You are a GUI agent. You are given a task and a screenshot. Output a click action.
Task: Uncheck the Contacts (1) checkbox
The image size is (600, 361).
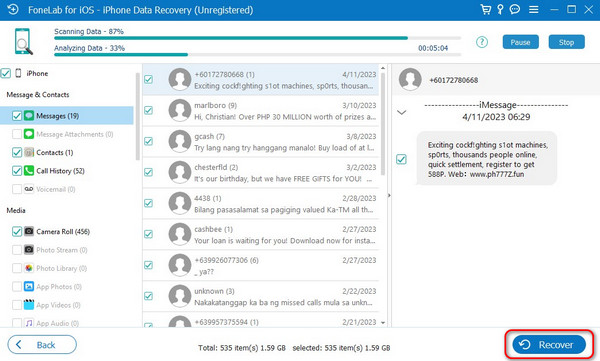point(17,152)
